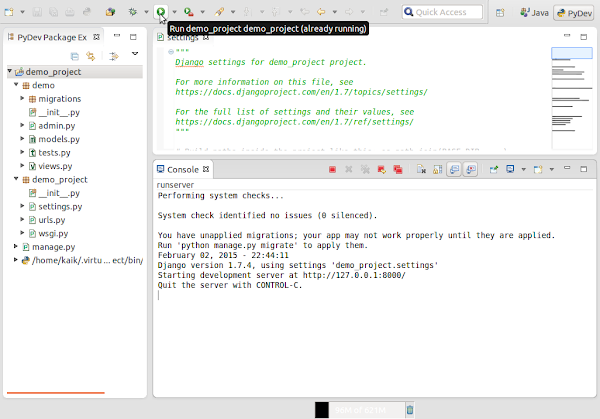Toggle Show Console When Standard Out Changes
The height and width of the screenshot is (419, 600).
[454, 170]
